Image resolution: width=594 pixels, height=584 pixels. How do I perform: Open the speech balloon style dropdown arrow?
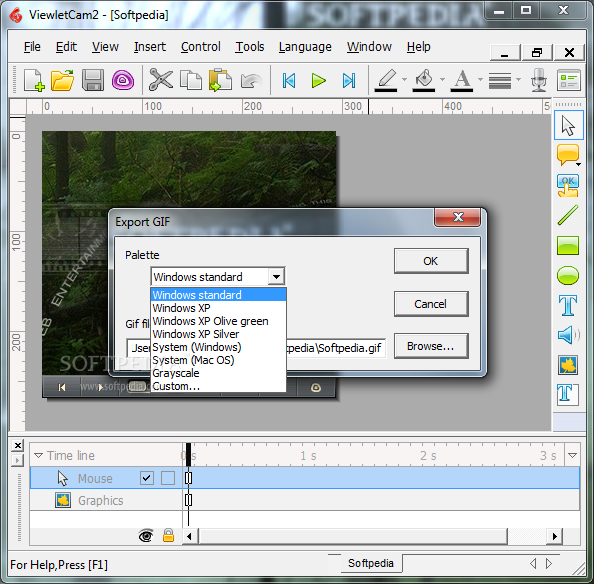(x=578, y=164)
